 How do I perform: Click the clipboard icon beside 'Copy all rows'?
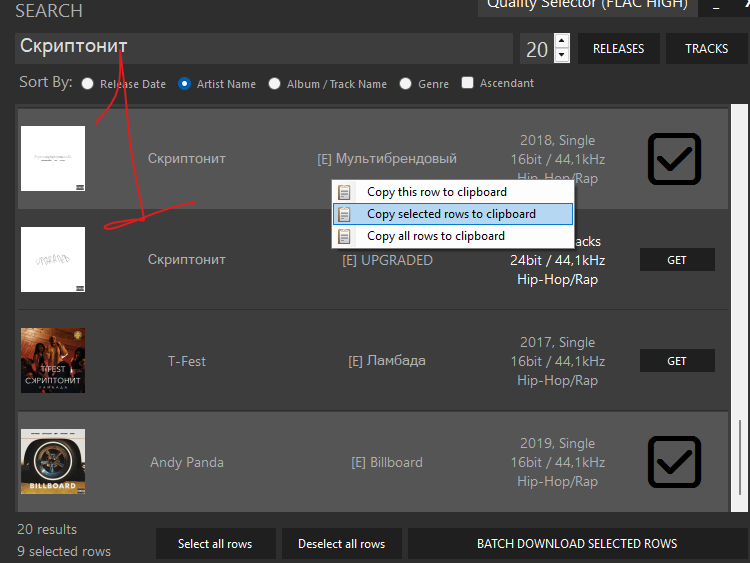click(345, 236)
